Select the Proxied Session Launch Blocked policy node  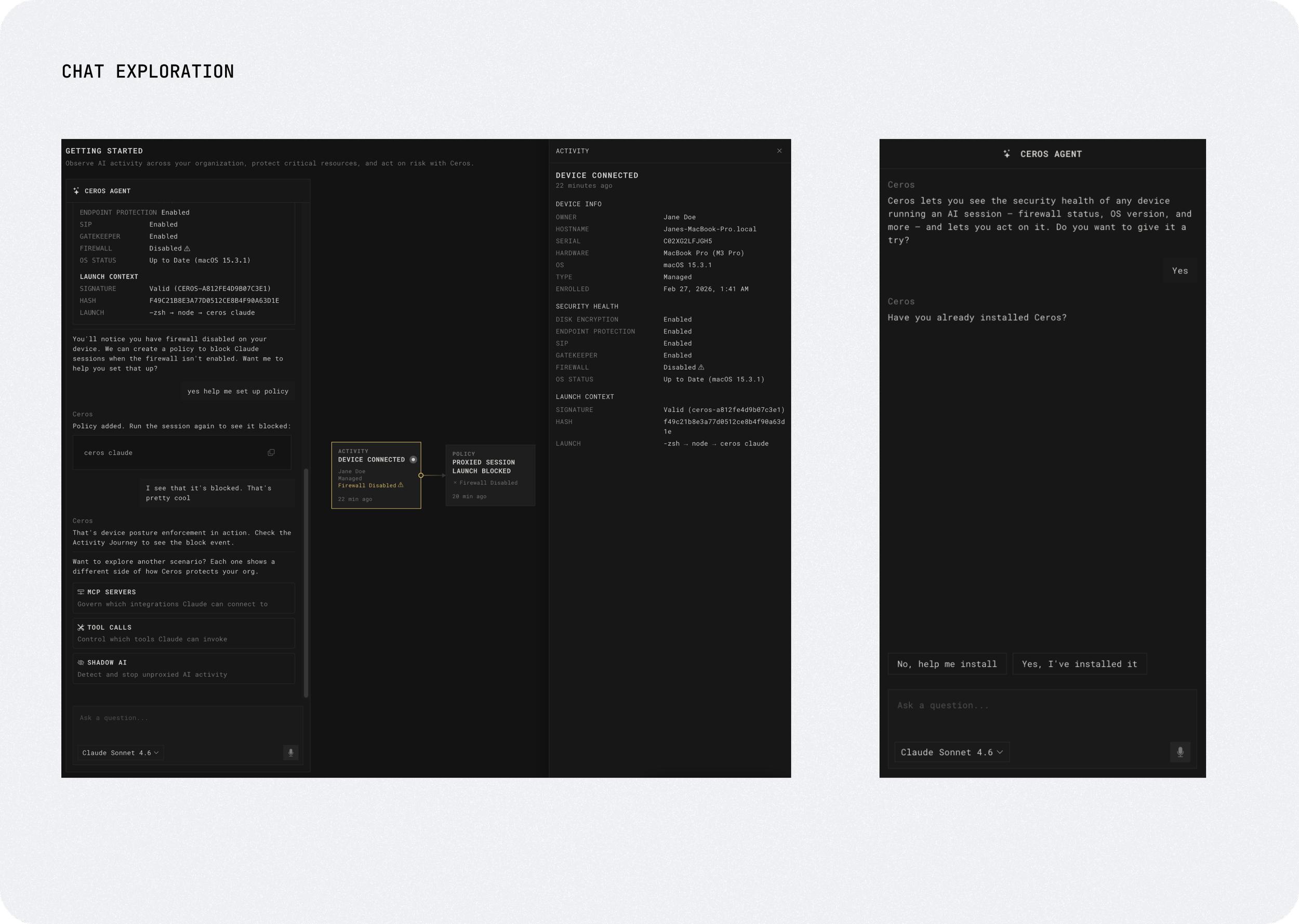pos(489,476)
